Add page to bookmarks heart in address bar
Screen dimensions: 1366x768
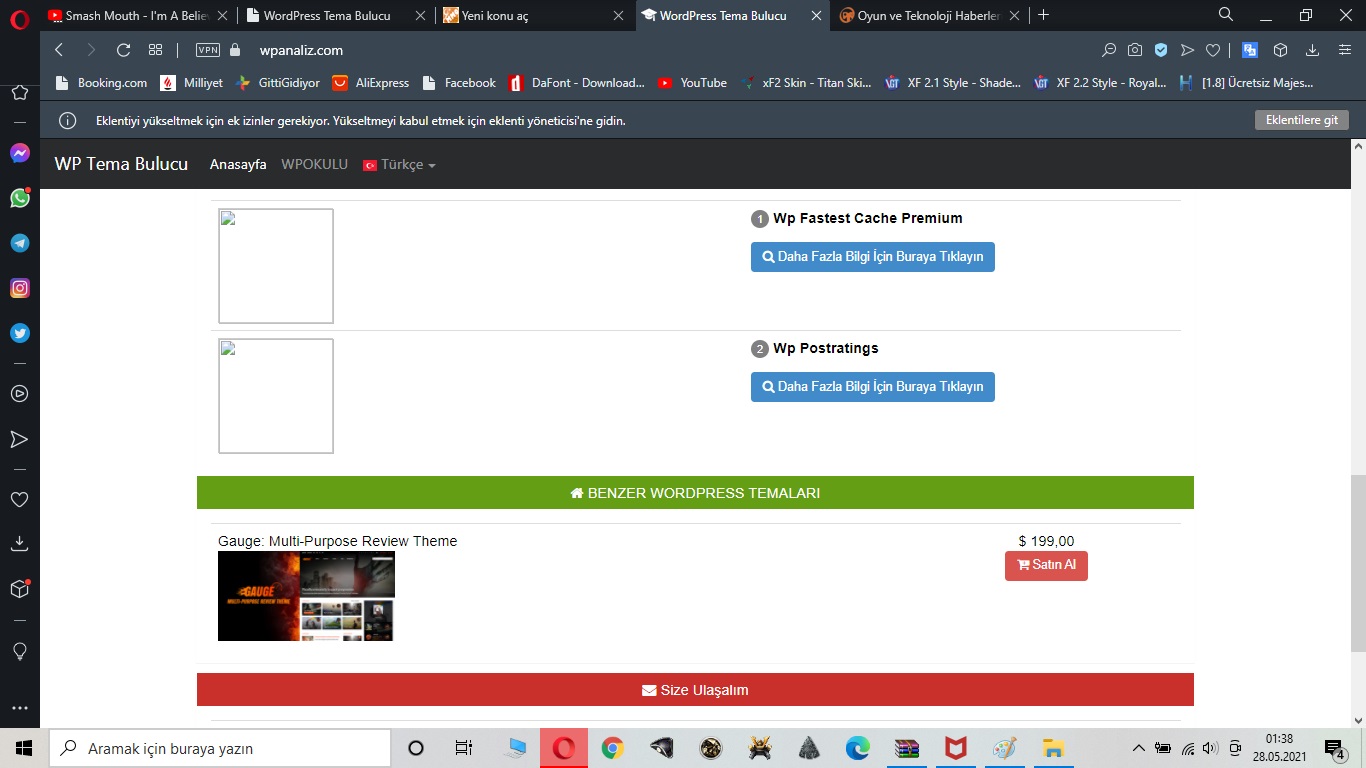[1213, 50]
